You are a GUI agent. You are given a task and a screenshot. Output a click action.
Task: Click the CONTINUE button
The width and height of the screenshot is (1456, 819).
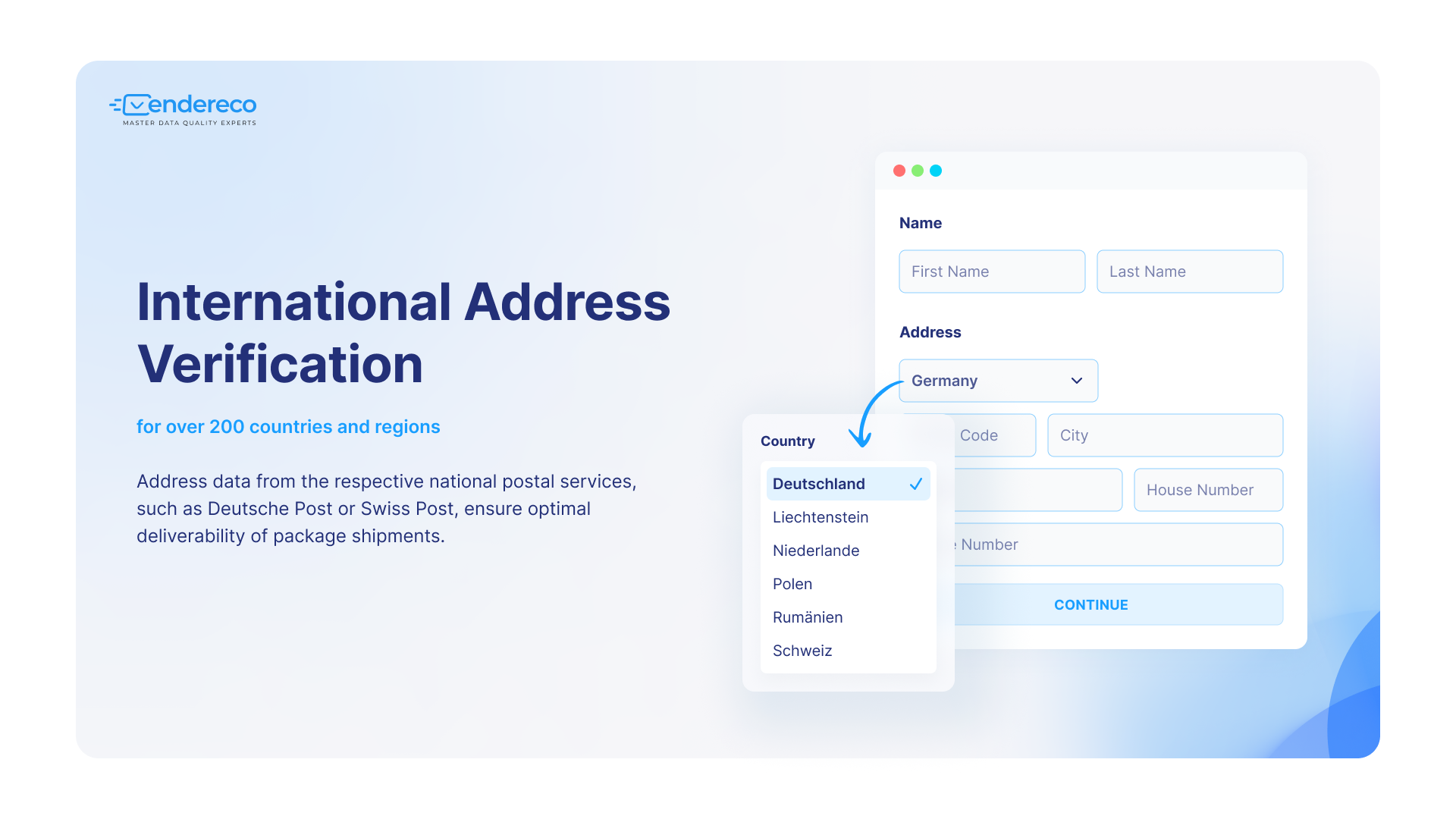click(1091, 604)
